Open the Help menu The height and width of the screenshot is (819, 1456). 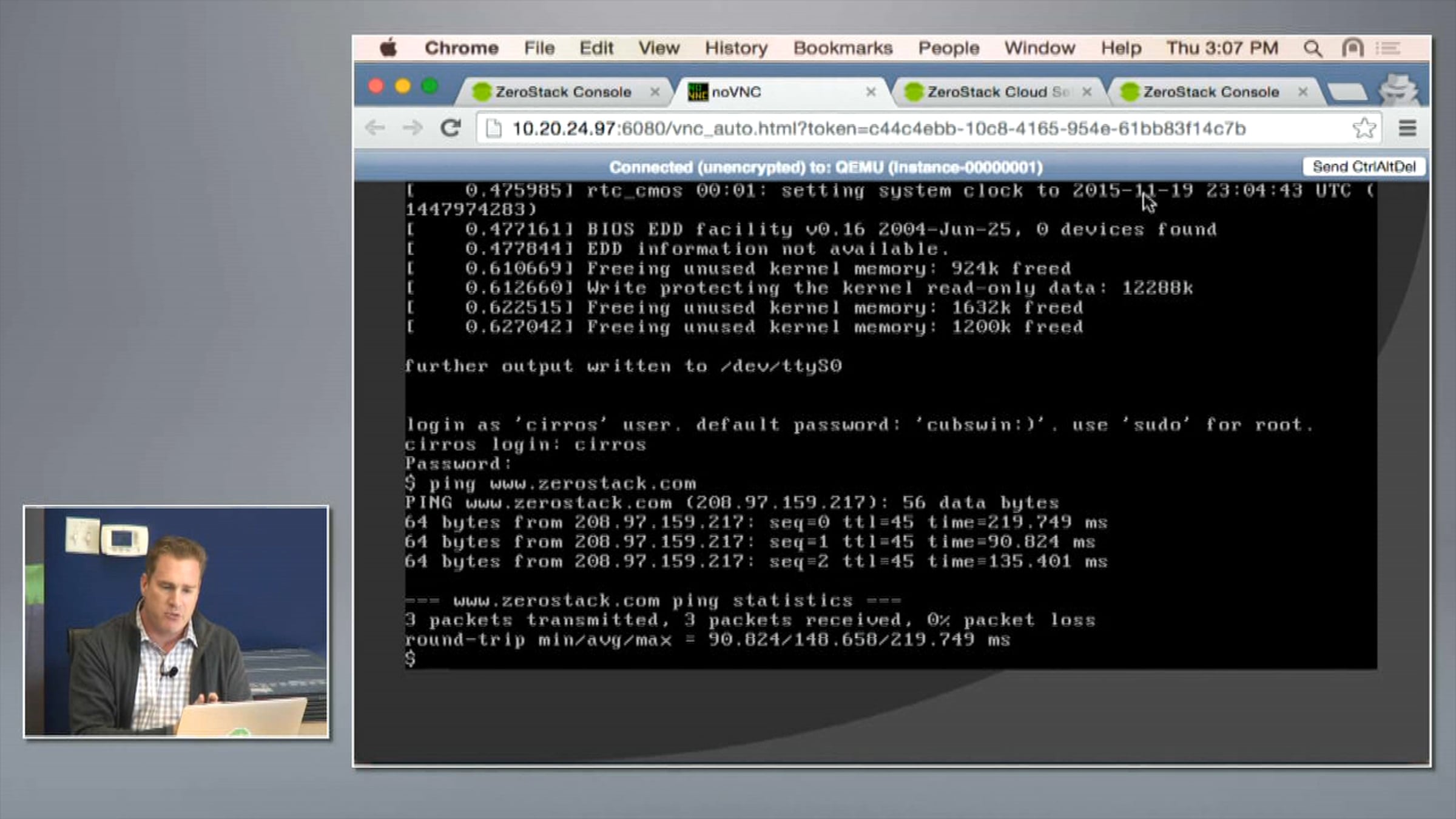coord(1121,48)
